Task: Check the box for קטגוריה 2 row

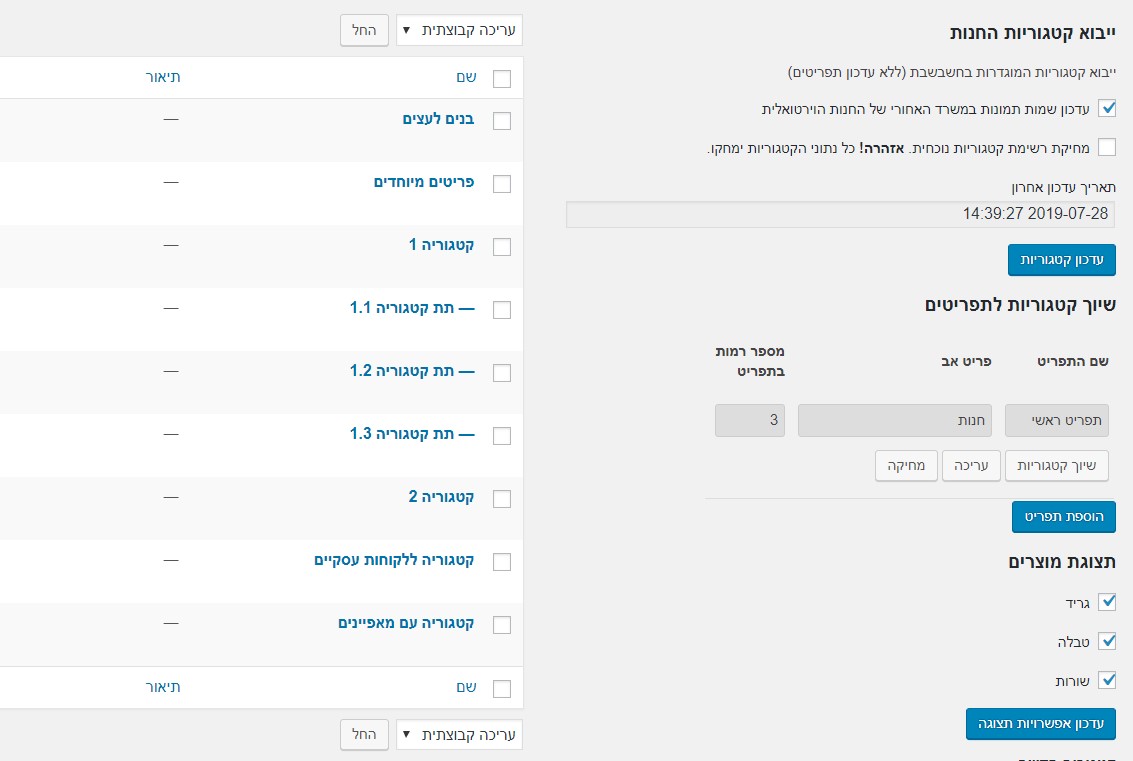Action: point(501,499)
